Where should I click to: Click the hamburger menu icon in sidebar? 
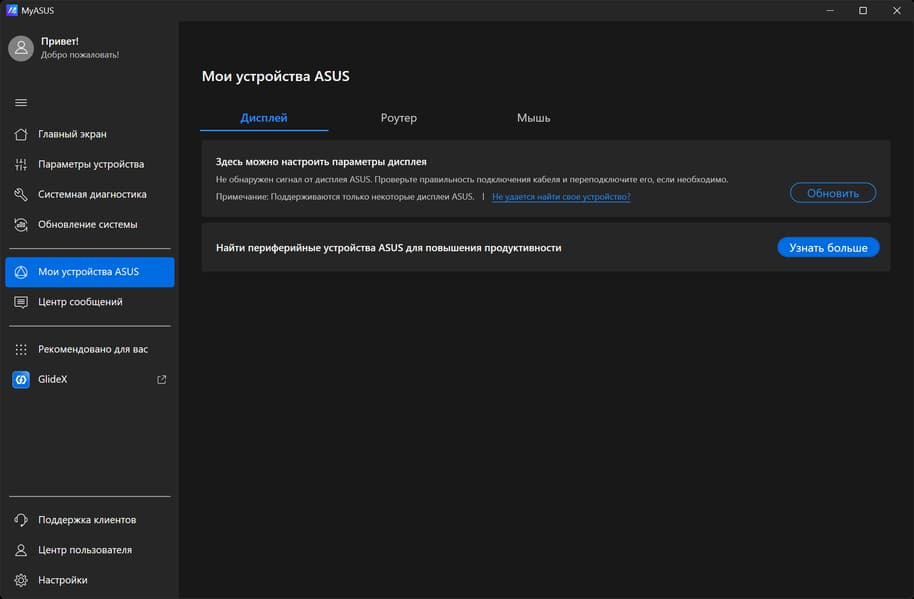[x=21, y=103]
